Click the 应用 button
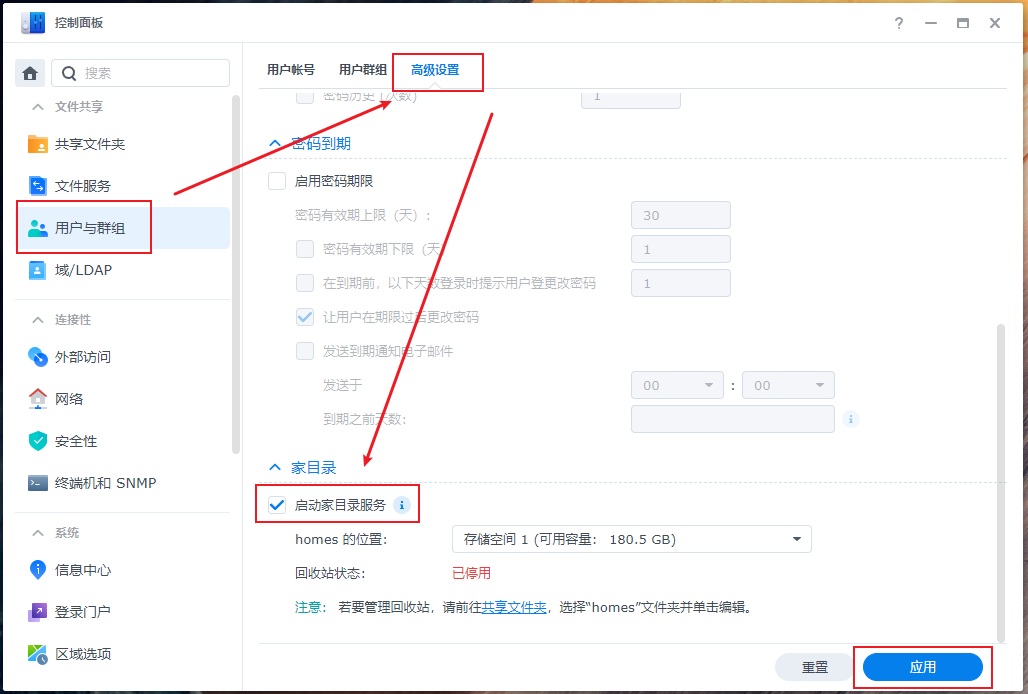 [x=922, y=667]
